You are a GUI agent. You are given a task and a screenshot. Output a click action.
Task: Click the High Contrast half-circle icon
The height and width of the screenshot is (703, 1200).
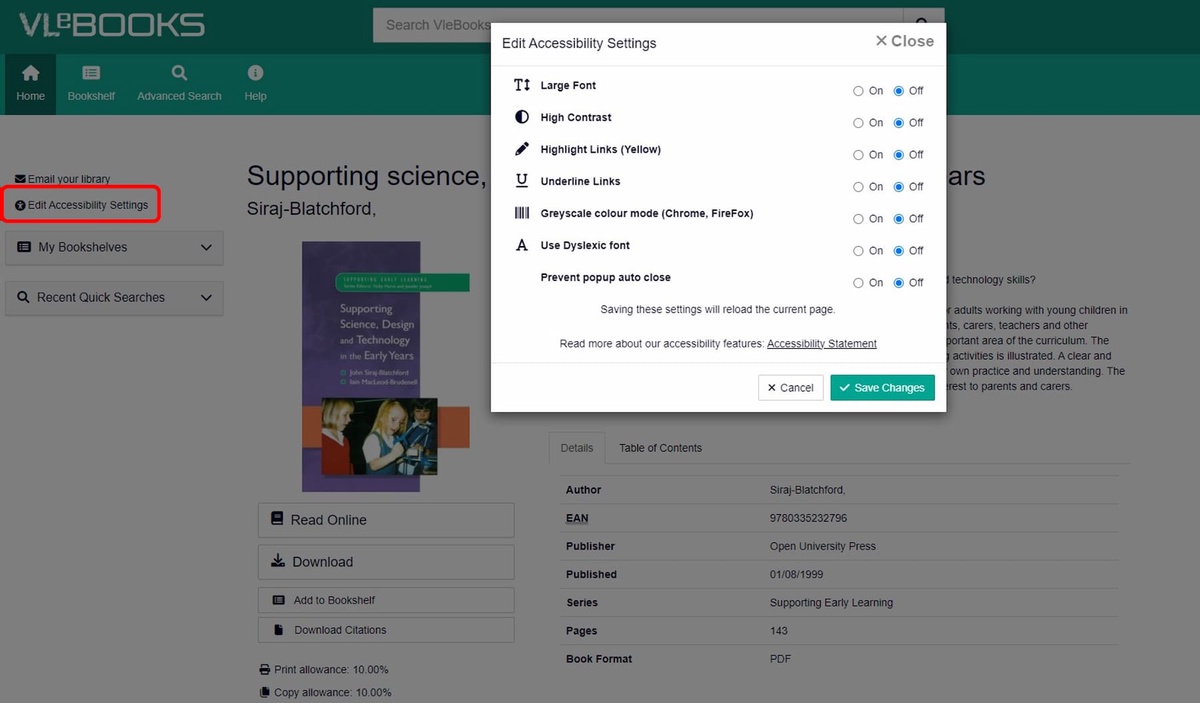(522, 117)
